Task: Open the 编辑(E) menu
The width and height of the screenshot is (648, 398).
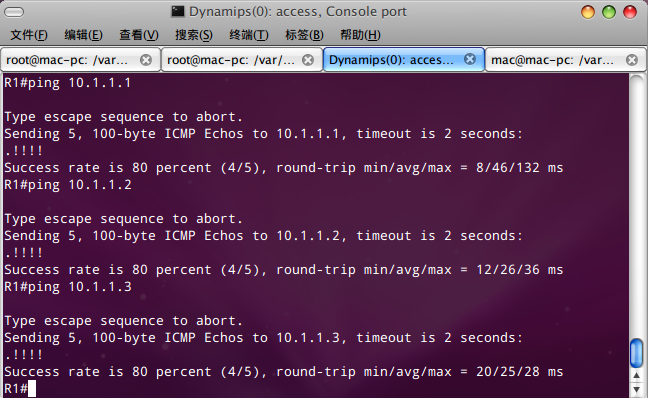Action: 83,35
